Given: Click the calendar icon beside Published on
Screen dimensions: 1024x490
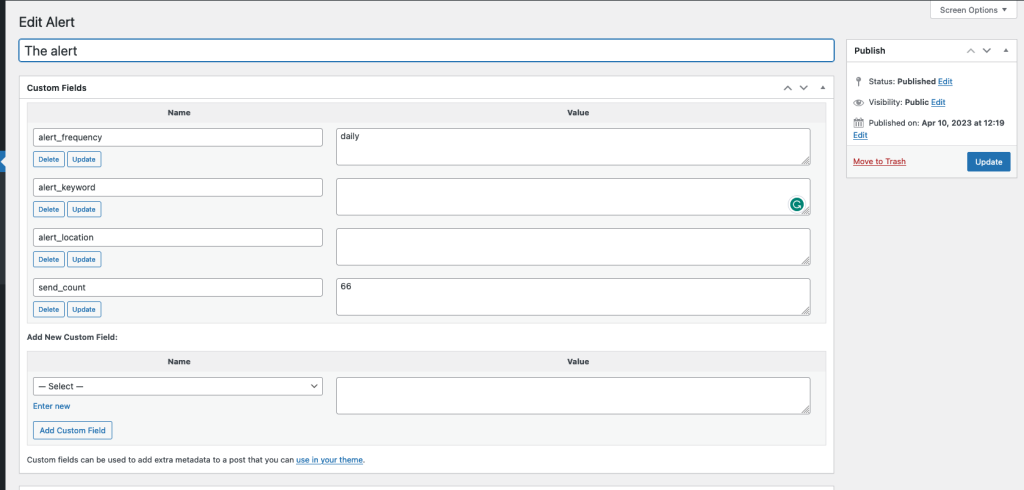Looking at the screenshot, I should click(x=858, y=123).
